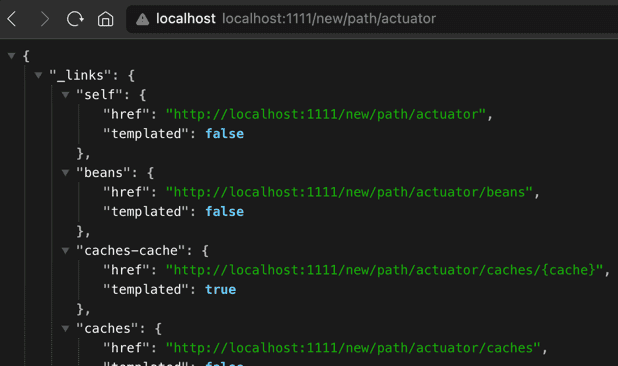Screen dimensions: 618x366
Task: Select the "templated" key under self
Action: tap(146, 134)
